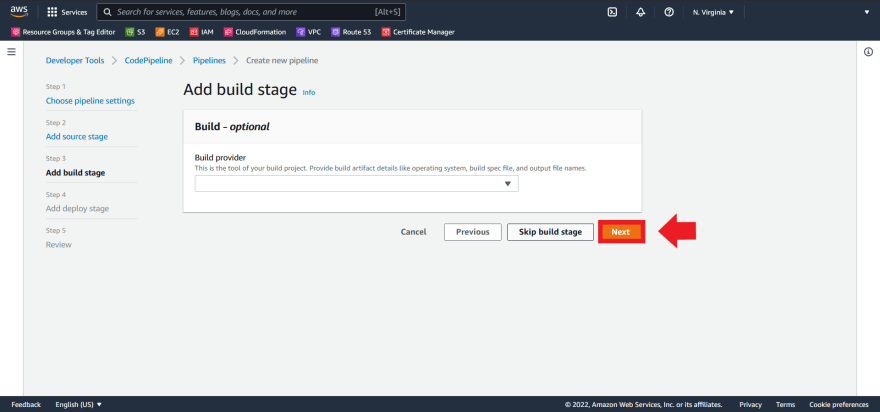This screenshot has height=412, width=880.
Task: Open Cookie preferences in footer
Action: tap(838, 404)
